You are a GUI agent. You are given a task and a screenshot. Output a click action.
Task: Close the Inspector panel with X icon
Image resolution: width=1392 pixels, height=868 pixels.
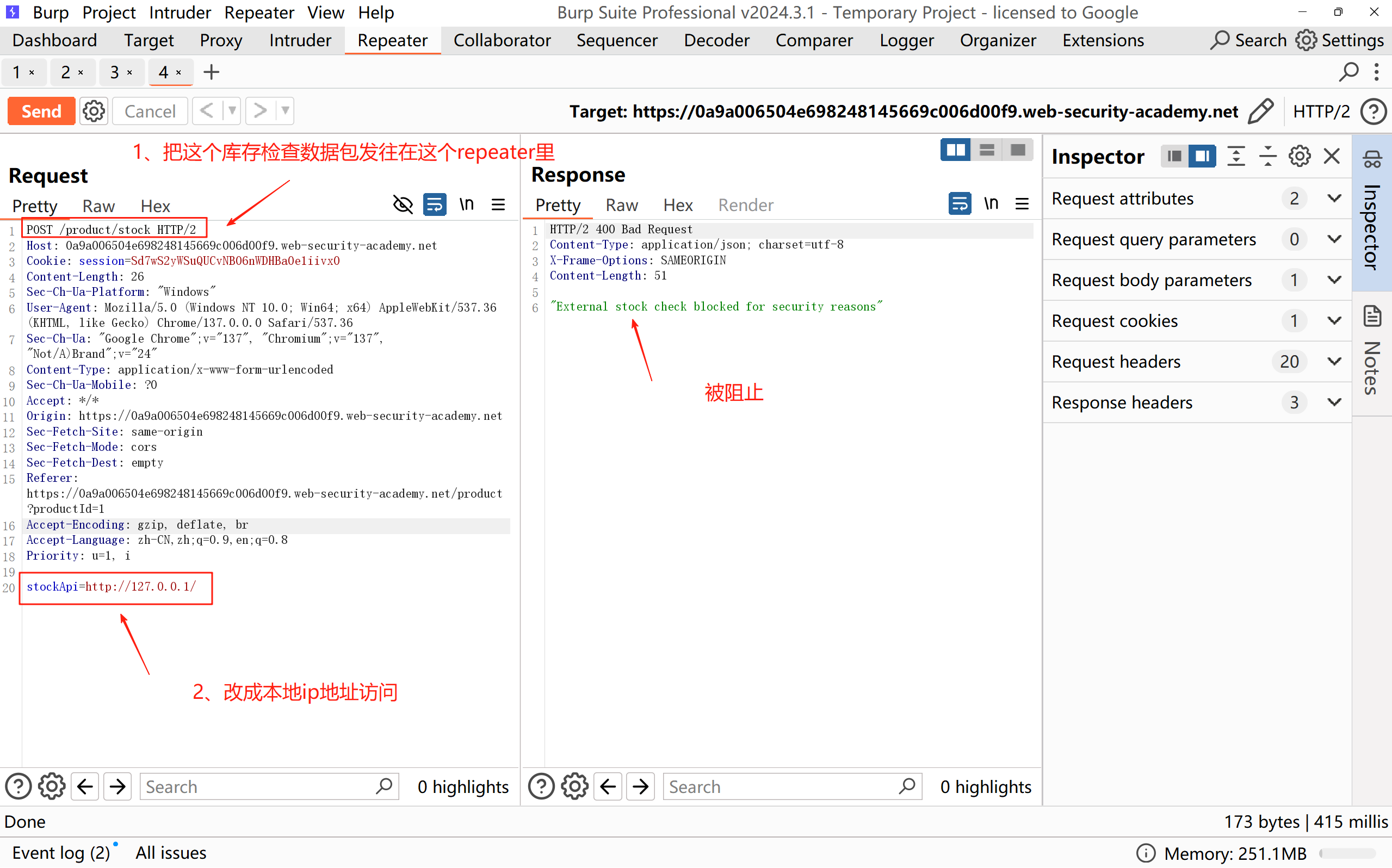coord(1332,156)
